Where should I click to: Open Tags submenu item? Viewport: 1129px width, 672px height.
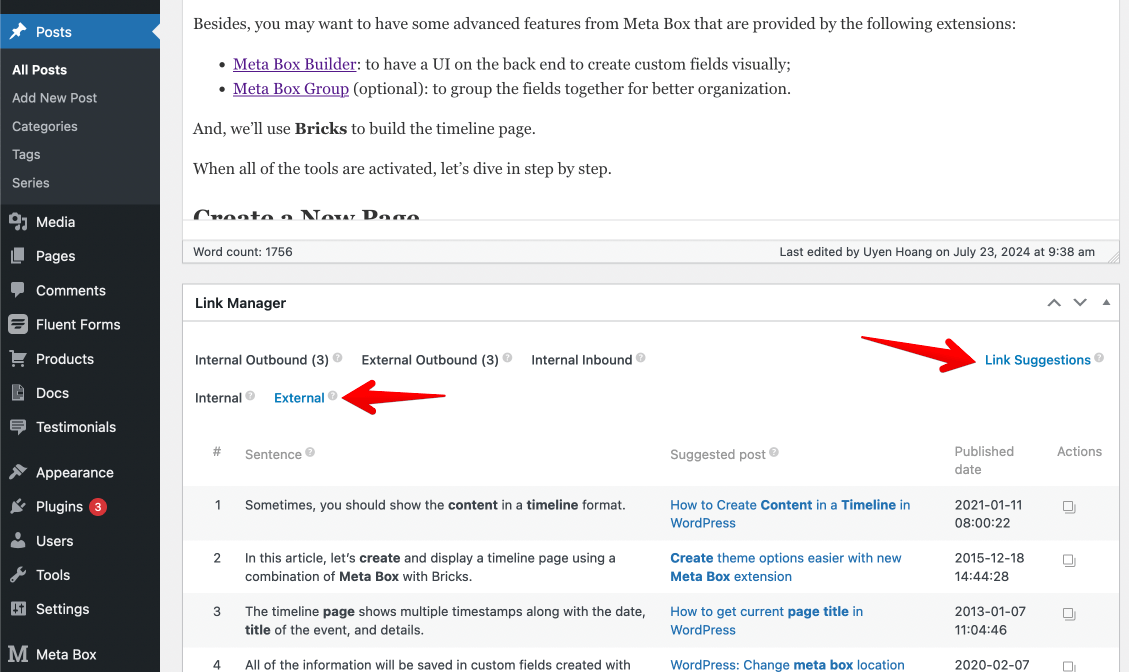point(26,154)
